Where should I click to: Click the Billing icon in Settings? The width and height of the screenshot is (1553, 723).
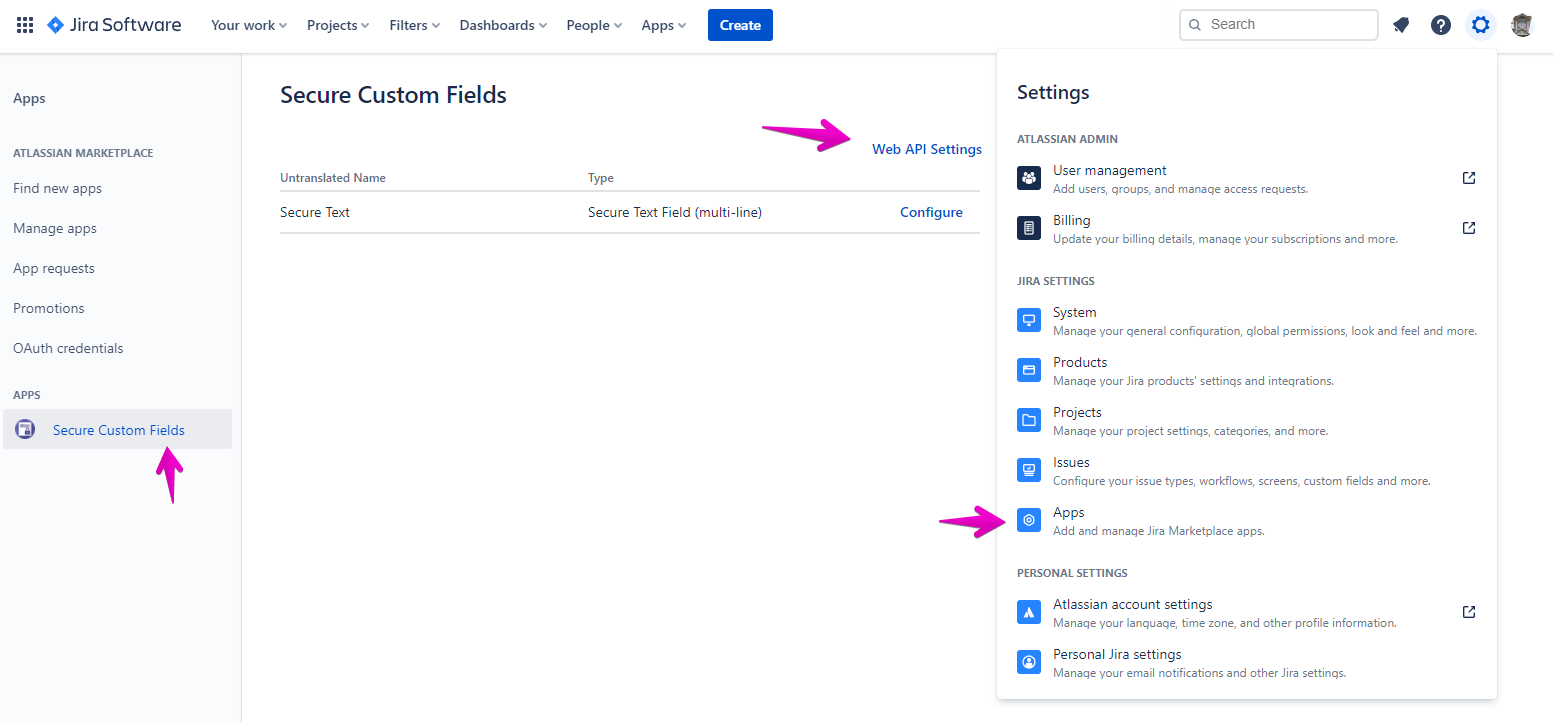(1029, 228)
